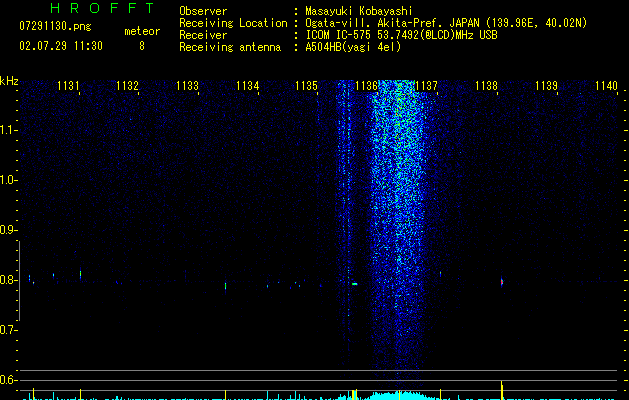Click the 1136 time axis label

tap(367, 86)
